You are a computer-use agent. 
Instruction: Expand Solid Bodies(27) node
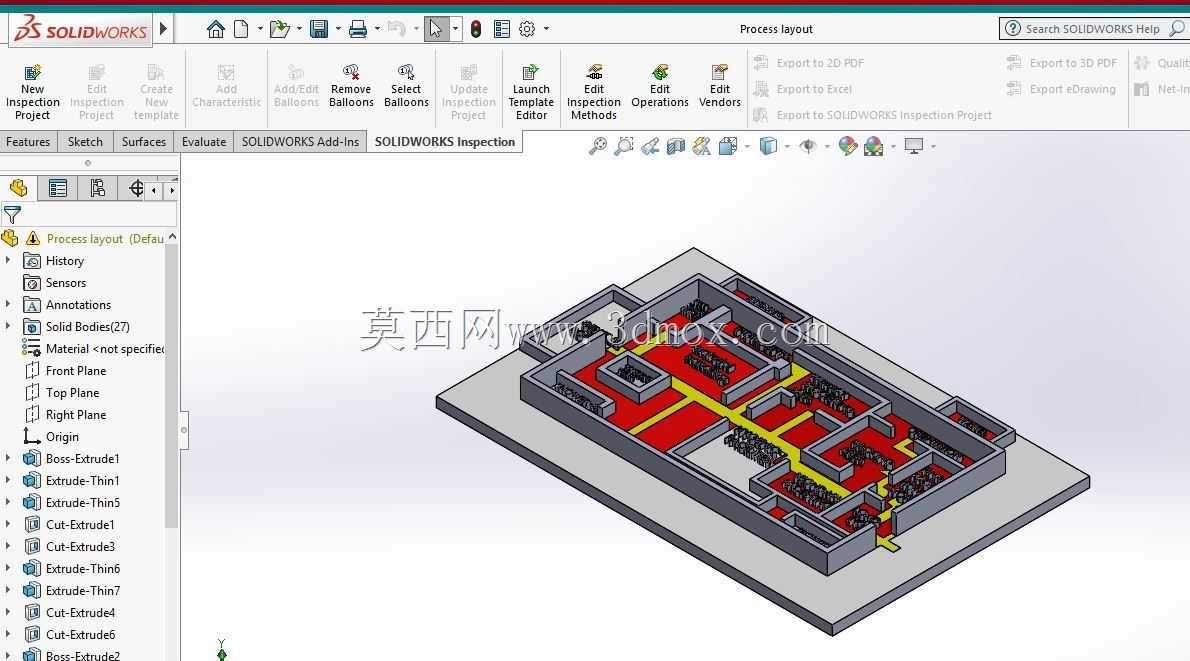(8, 326)
